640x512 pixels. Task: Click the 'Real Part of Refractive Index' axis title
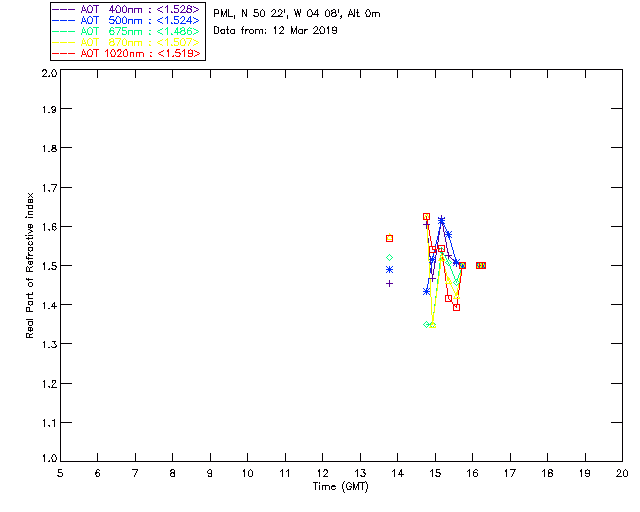(29, 265)
